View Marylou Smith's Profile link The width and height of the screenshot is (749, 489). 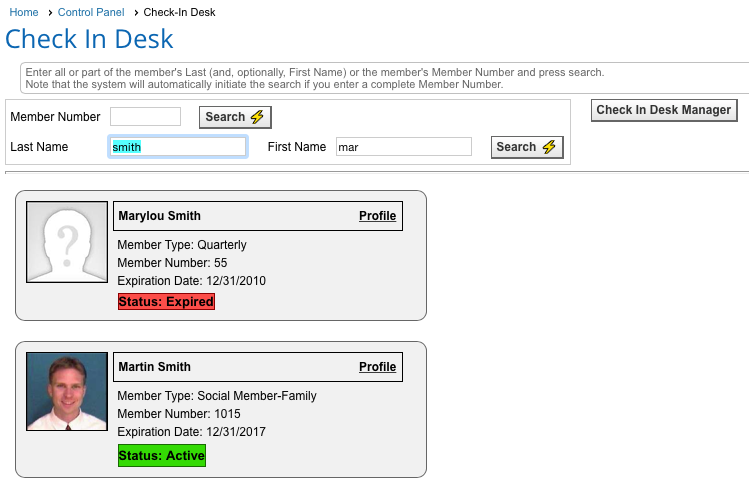pos(377,216)
